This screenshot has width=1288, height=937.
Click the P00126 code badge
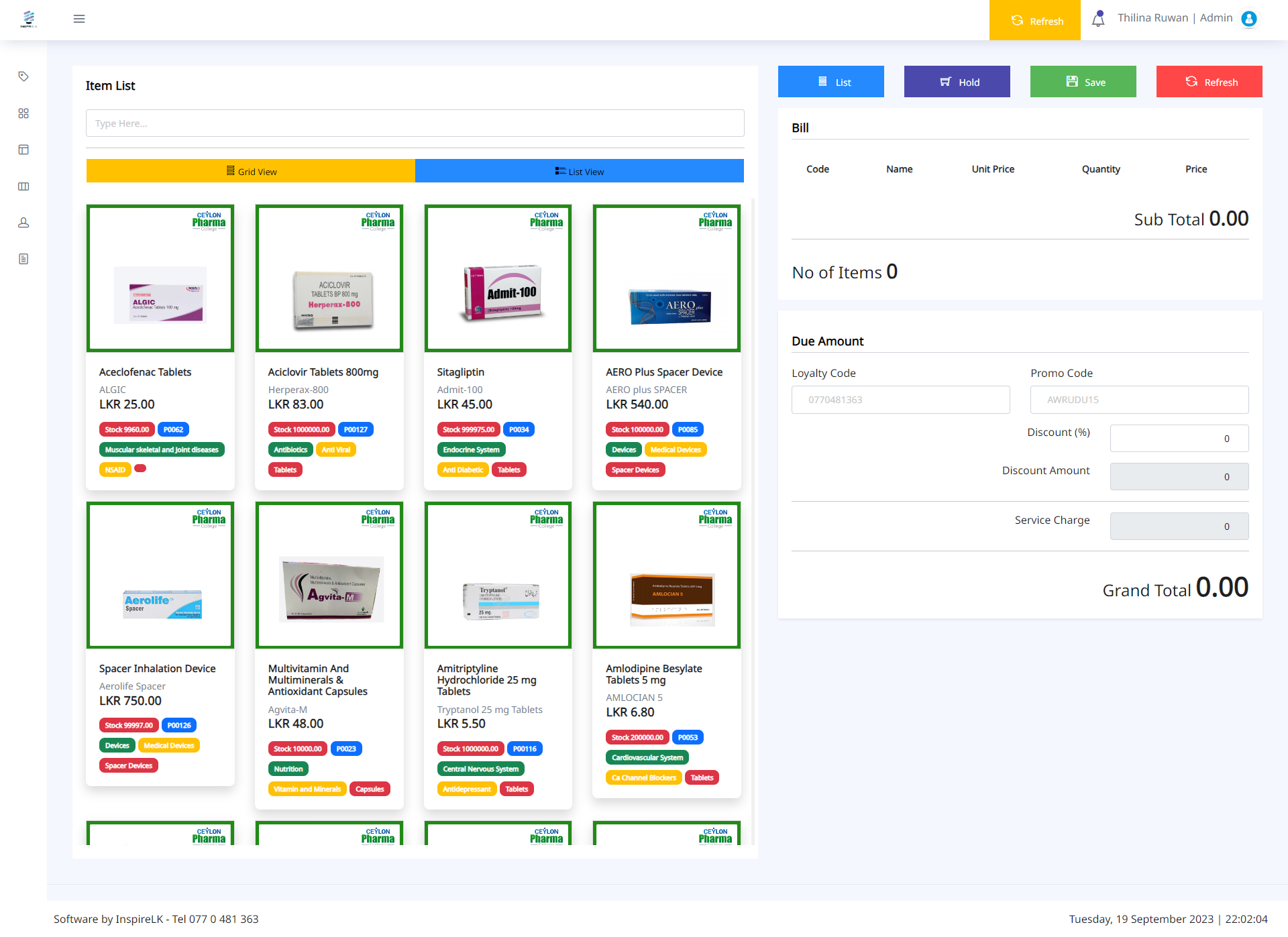179,726
